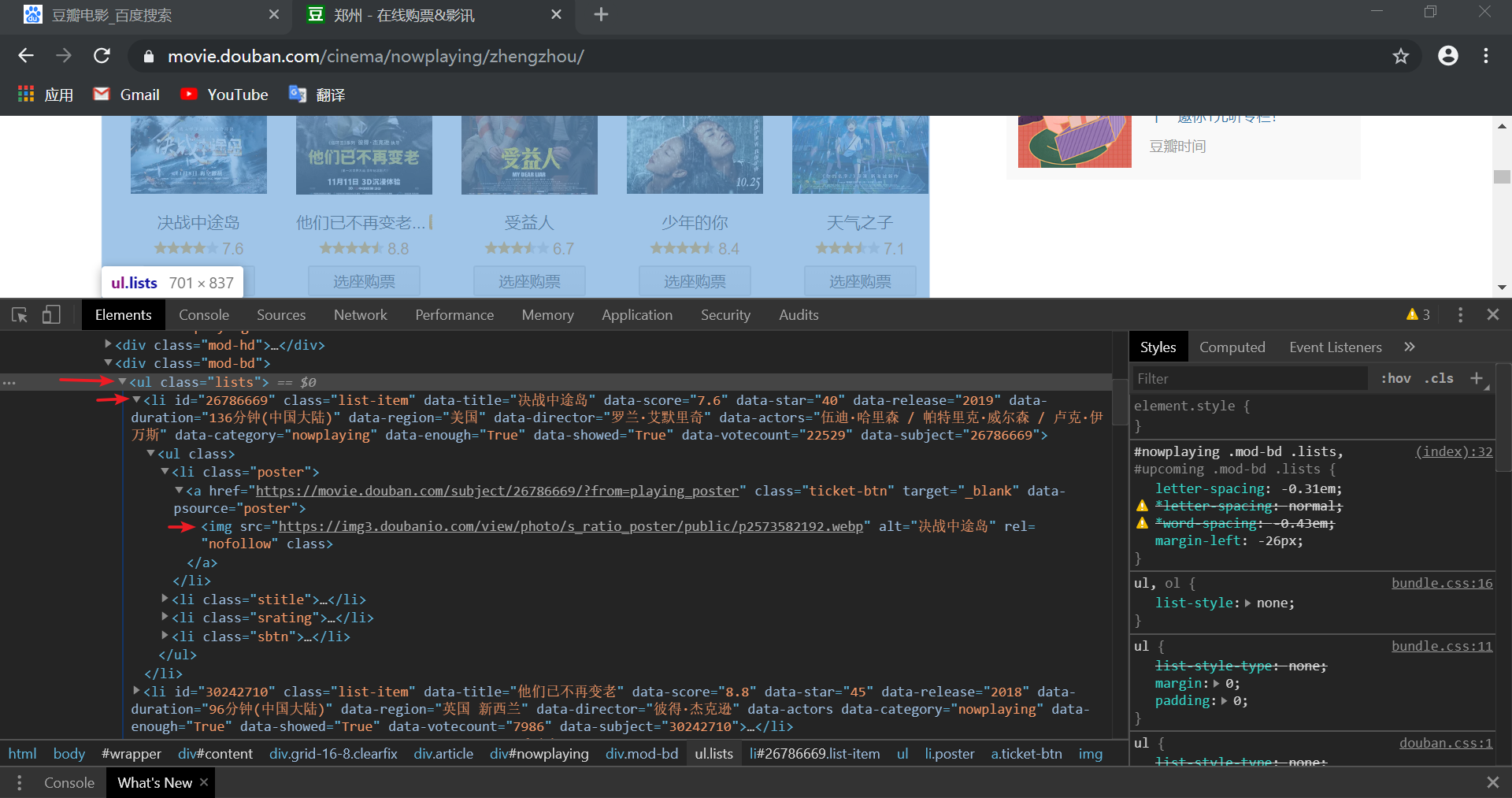Open the Sources panel

281,315
